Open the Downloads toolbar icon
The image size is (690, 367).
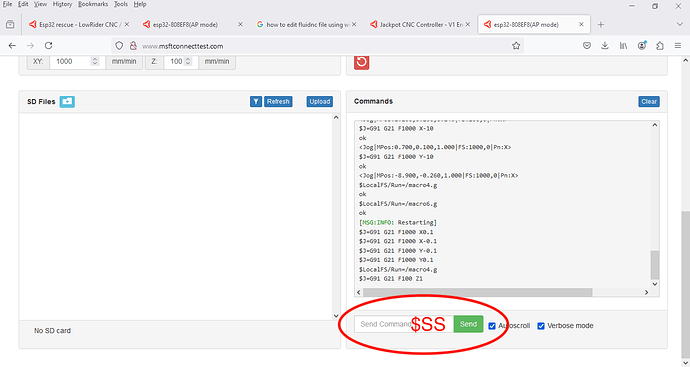coord(605,46)
